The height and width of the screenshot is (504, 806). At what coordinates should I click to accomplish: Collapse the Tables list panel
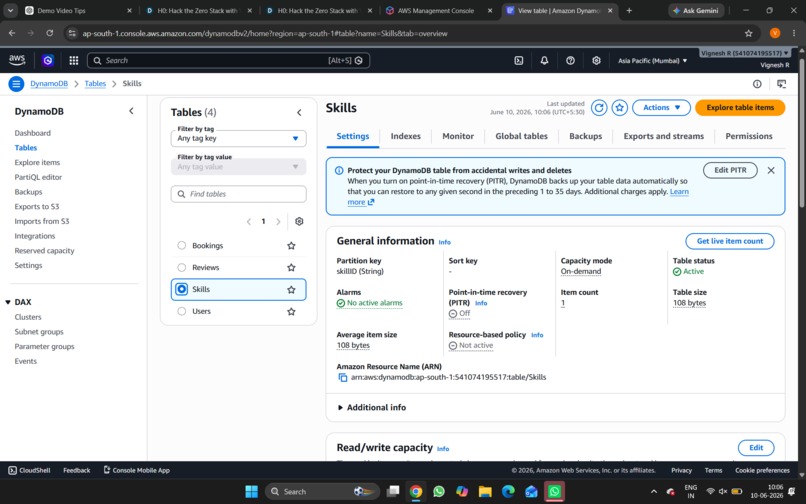[299, 113]
